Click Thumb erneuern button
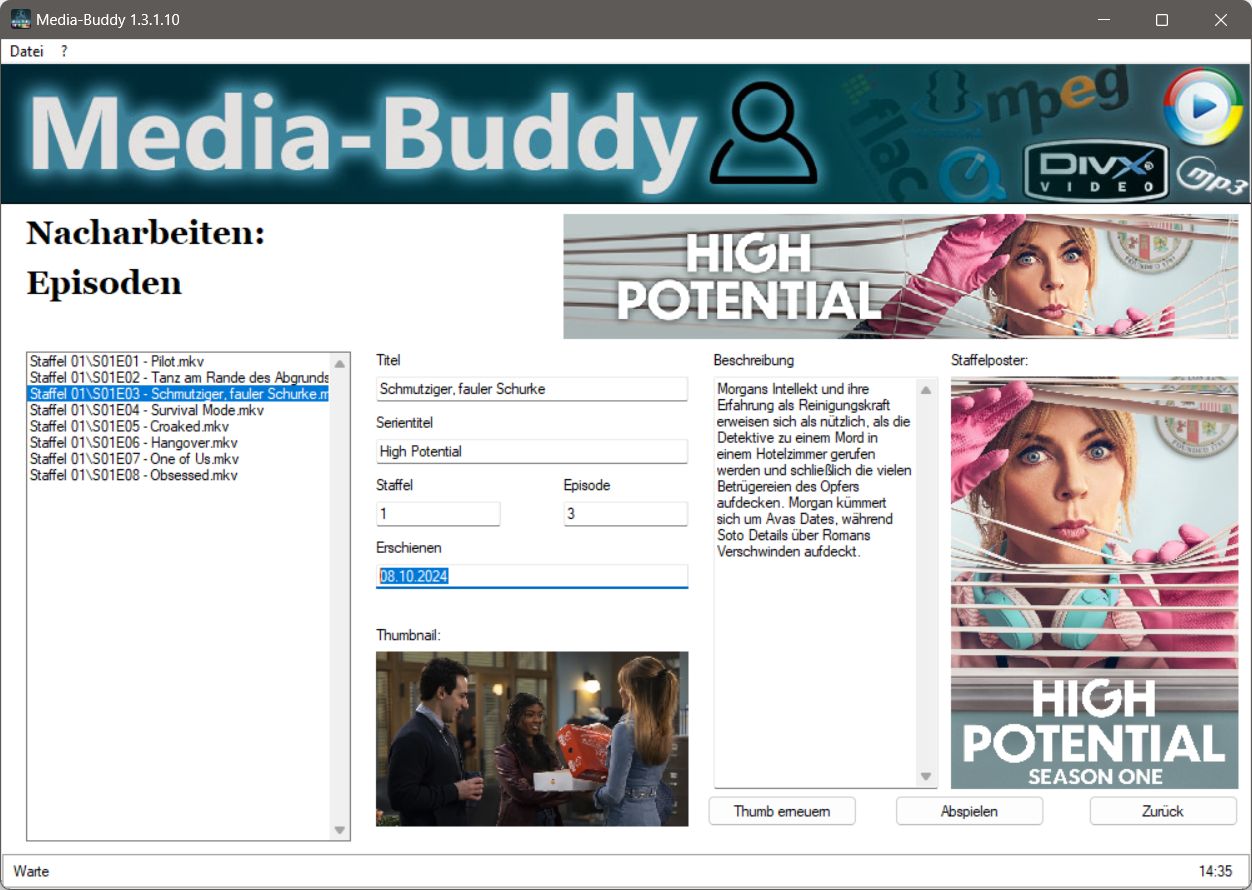Image resolution: width=1252 pixels, height=890 pixels. pos(782,811)
